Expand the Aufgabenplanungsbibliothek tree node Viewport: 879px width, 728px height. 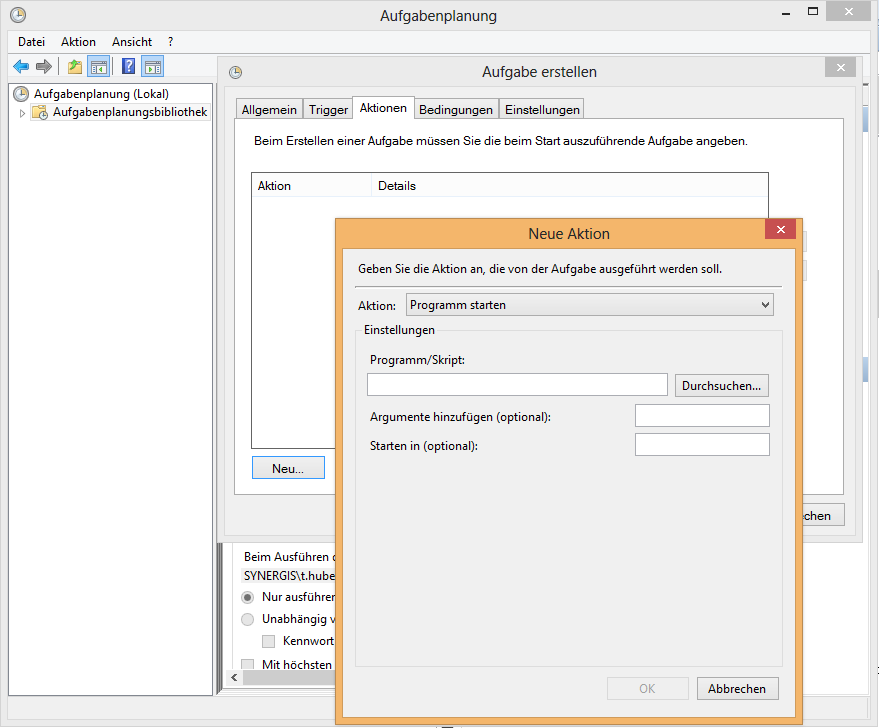pyautogui.click(x=22, y=112)
